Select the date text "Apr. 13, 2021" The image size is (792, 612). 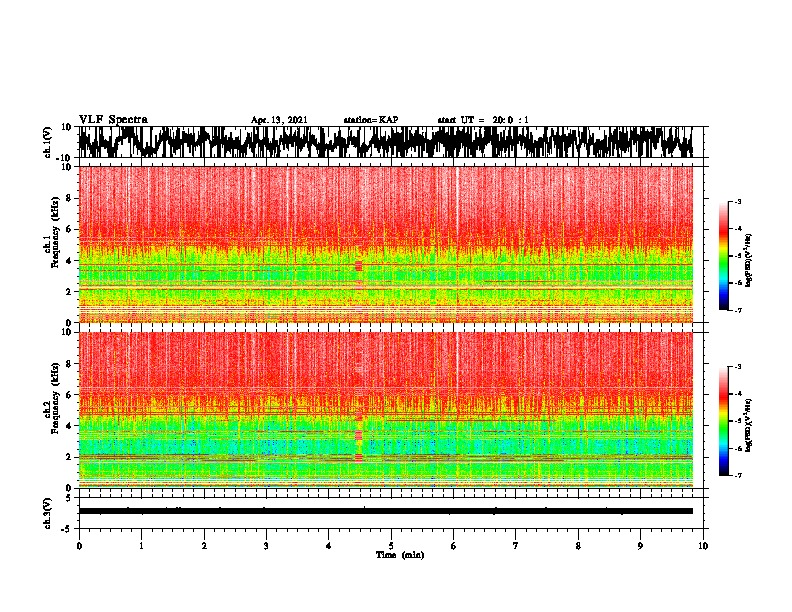click(x=279, y=120)
